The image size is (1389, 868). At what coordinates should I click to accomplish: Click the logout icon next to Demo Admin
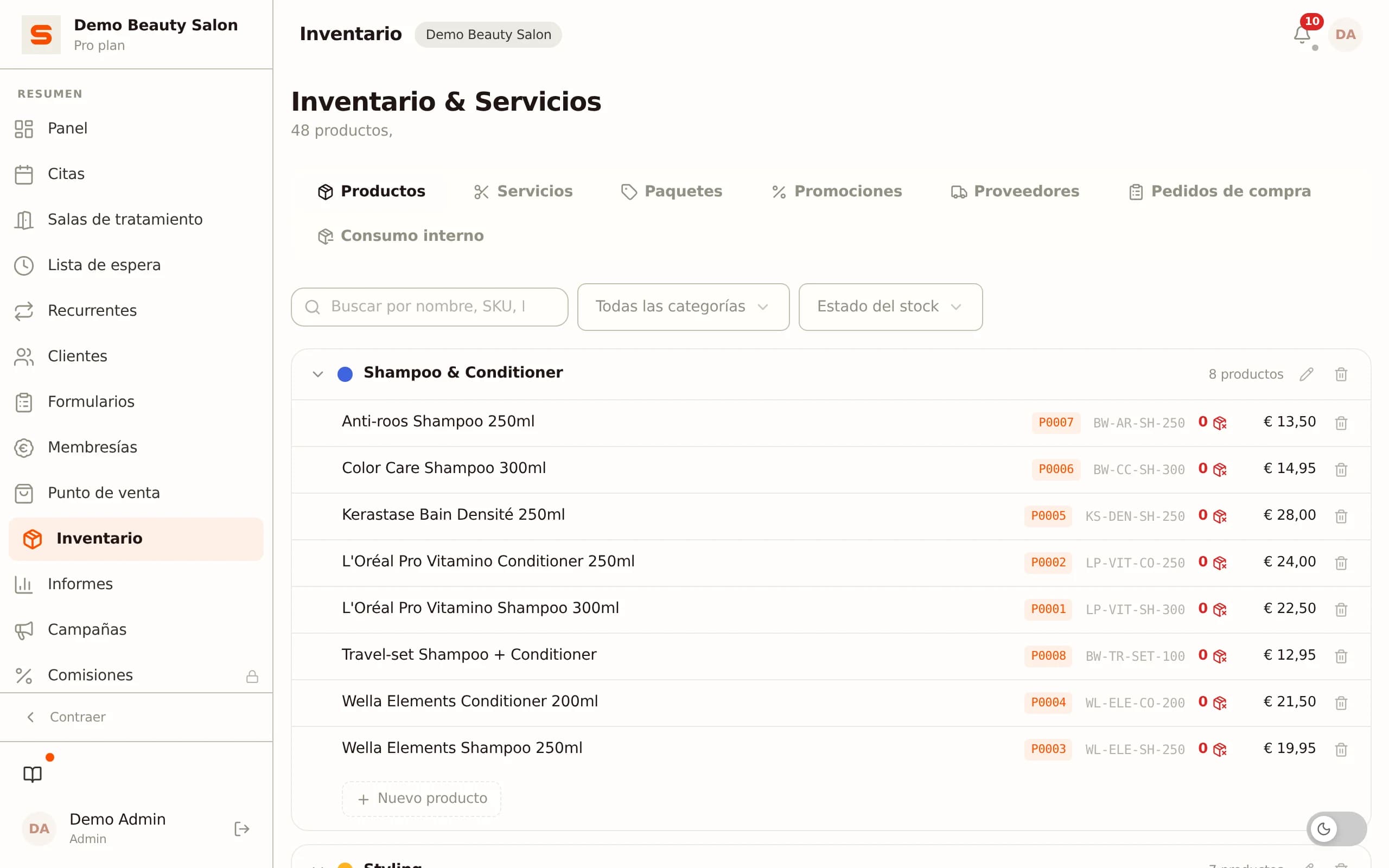pos(241,828)
